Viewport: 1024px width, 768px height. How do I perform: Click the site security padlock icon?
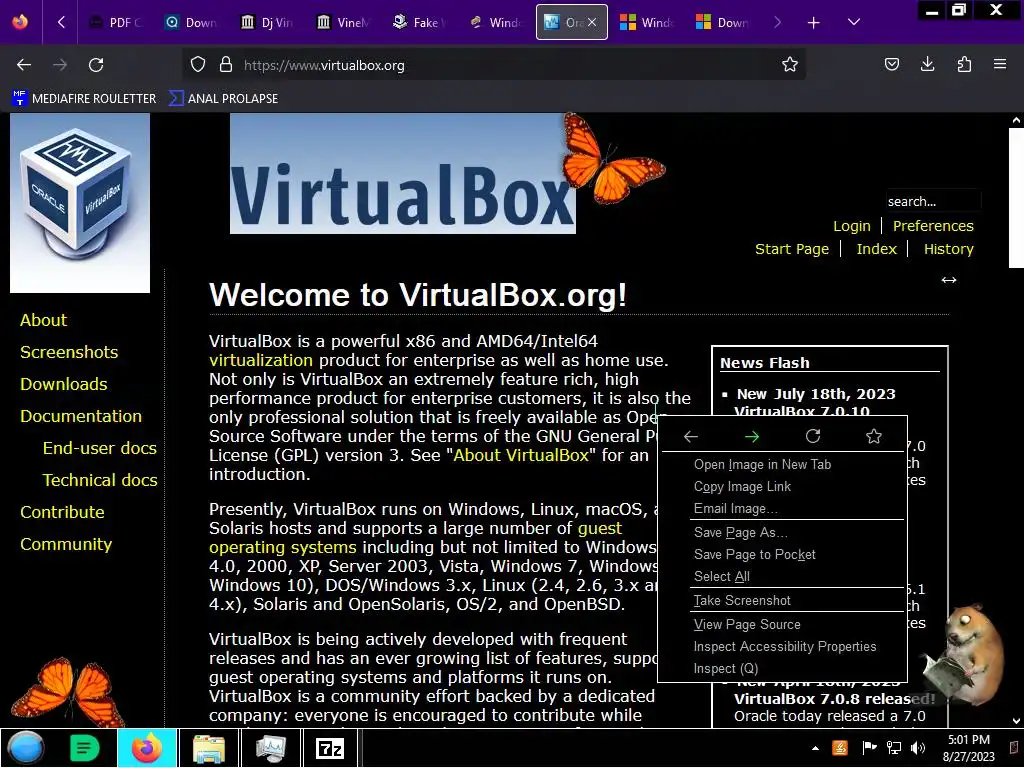click(x=226, y=65)
